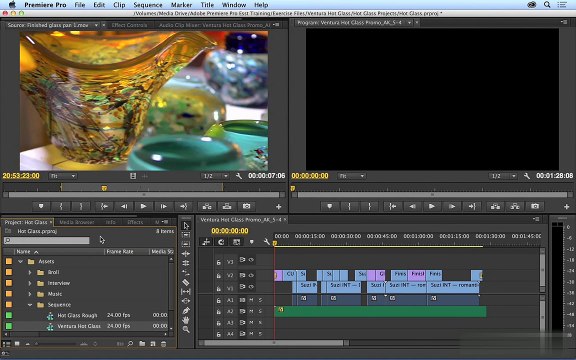The width and height of the screenshot is (576, 360).
Task: Switch to Effects tab in Project panel
Action: point(135,222)
